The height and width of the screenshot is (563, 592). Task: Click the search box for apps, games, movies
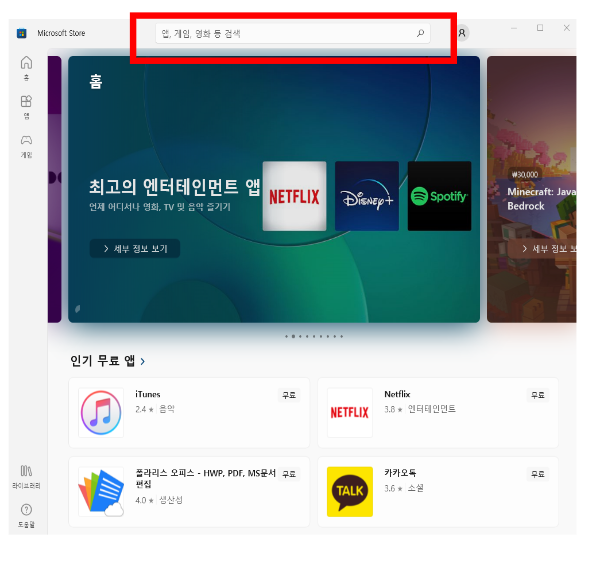point(293,34)
